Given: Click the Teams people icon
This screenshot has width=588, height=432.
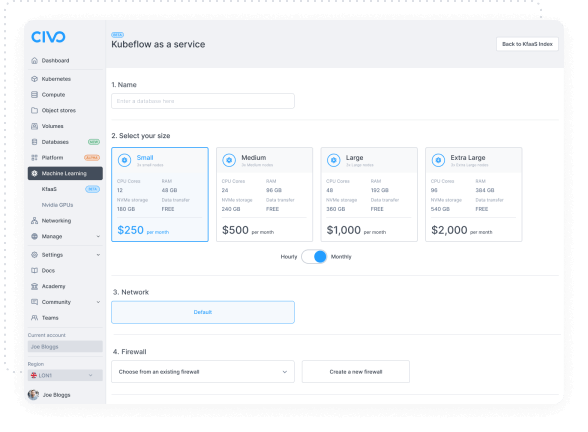Looking at the screenshot, I should tap(34, 318).
